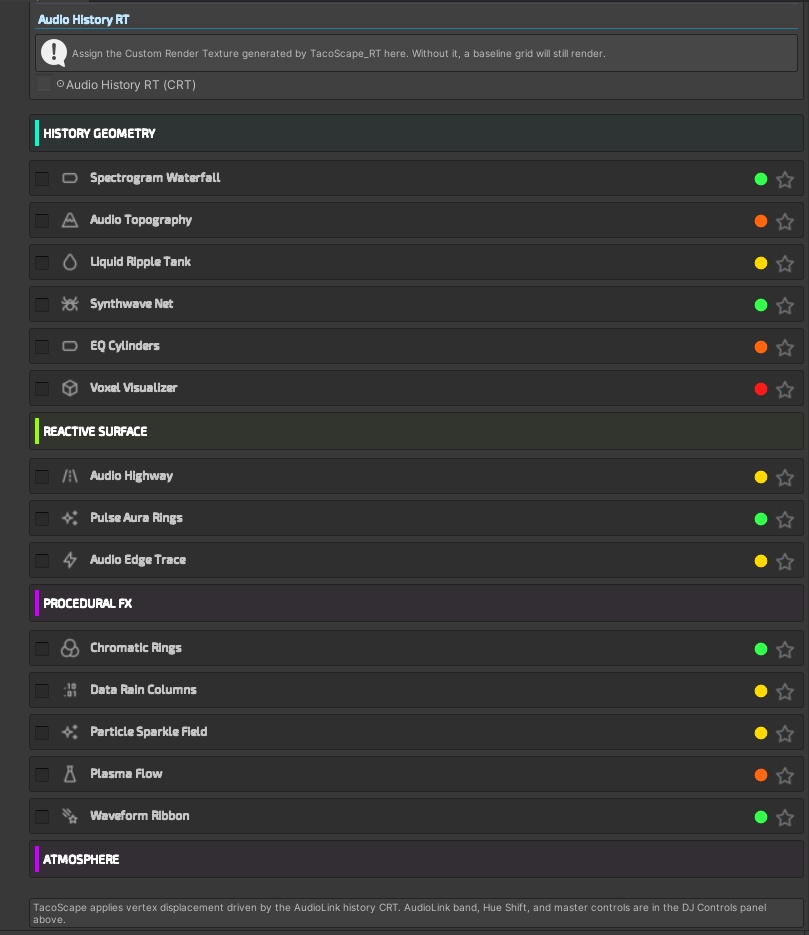Star the Chromatic Rings effect
Screen dimensions: 809x935
[x=785, y=650]
